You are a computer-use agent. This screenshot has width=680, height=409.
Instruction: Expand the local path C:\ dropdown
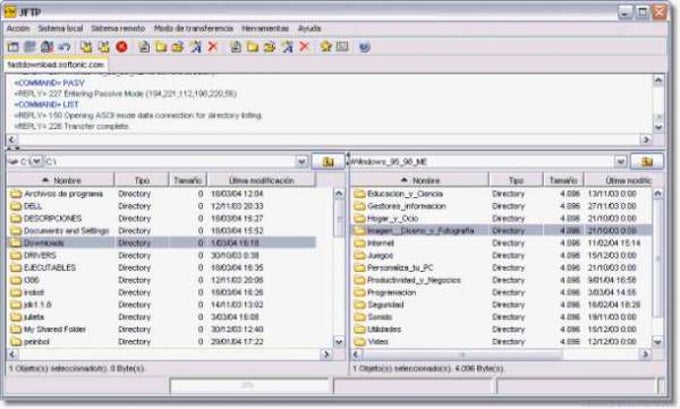[302, 162]
